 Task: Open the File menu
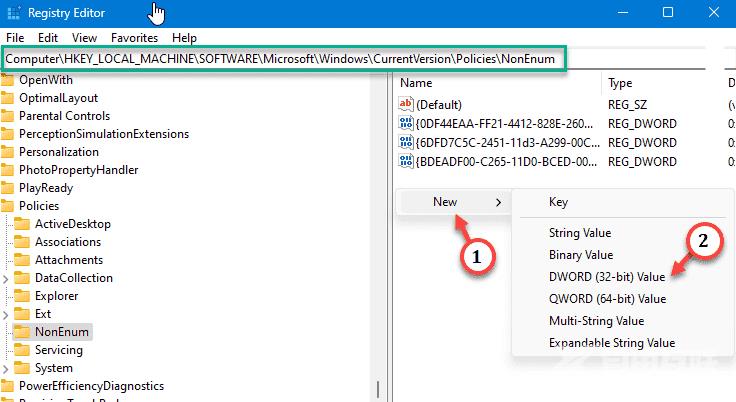pyautogui.click(x=15, y=38)
